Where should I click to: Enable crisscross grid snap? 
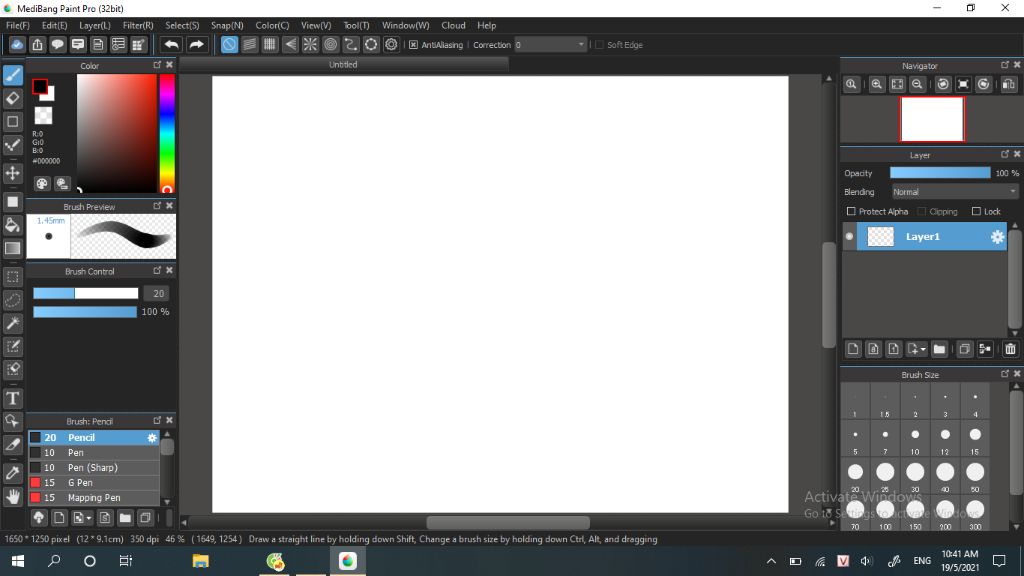click(x=270, y=44)
